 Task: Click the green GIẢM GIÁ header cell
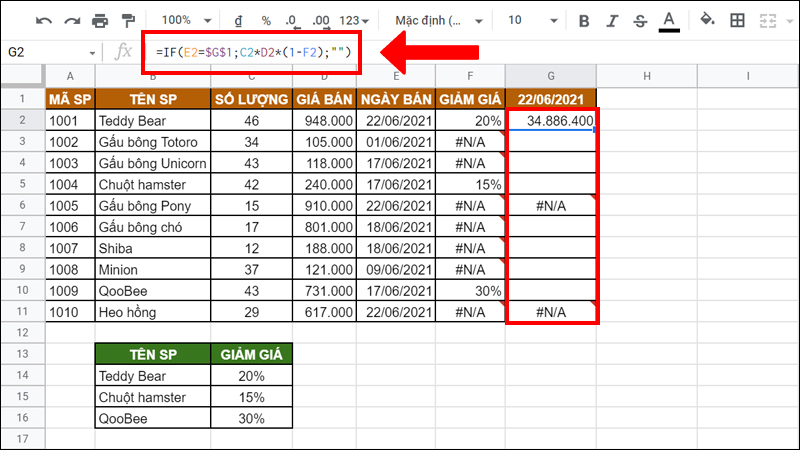(x=252, y=354)
